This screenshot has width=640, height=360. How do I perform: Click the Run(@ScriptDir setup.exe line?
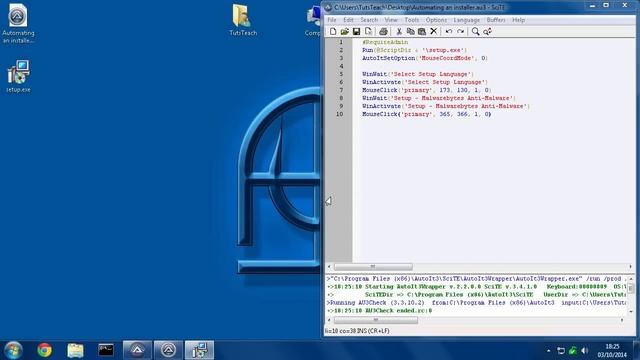[414, 50]
